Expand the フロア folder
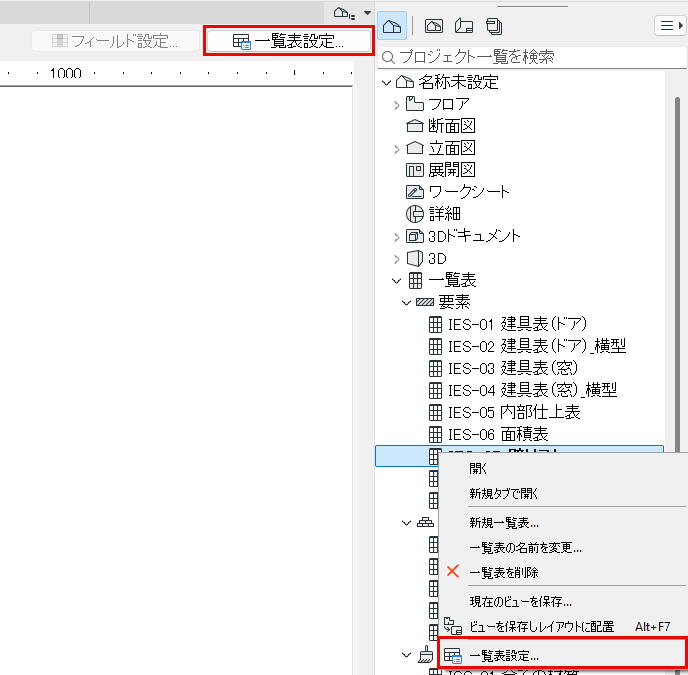The image size is (688, 675). (x=397, y=105)
